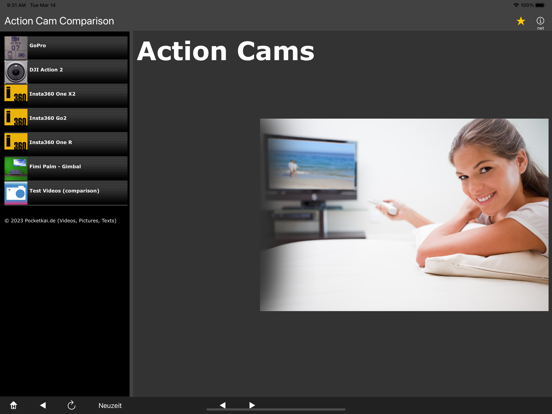Tap the battery indicator in status bar
The image size is (552, 414).
click(540, 5)
